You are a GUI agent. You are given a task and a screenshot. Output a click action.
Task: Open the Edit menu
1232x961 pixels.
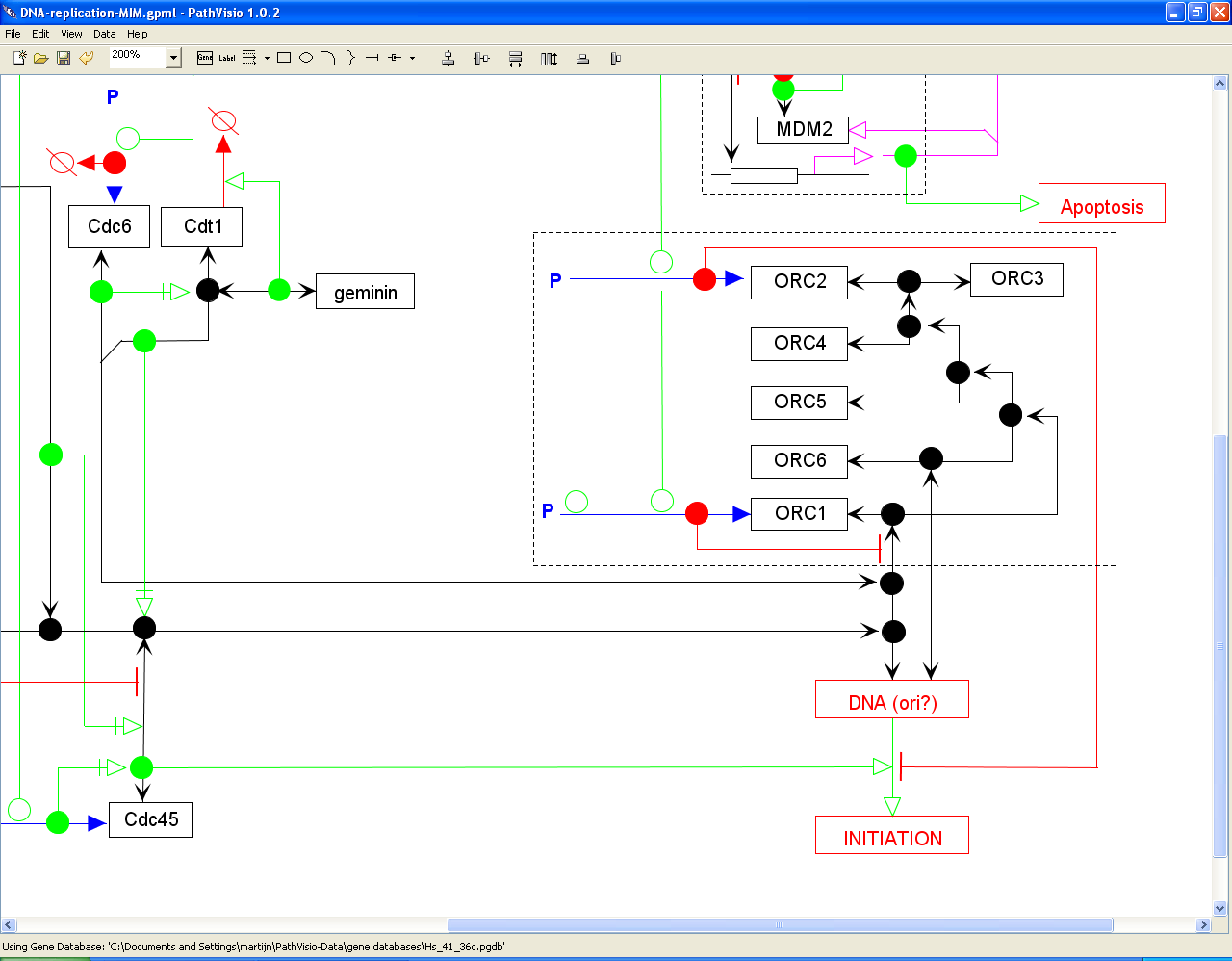coord(40,34)
